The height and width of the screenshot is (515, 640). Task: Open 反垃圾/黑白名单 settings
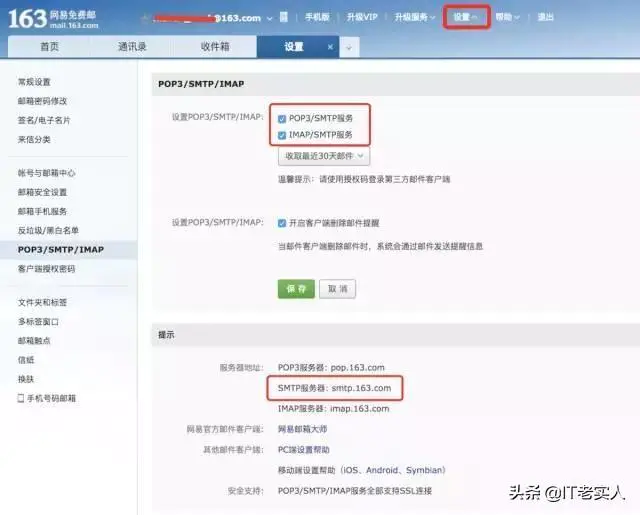click(x=48, y=231)
